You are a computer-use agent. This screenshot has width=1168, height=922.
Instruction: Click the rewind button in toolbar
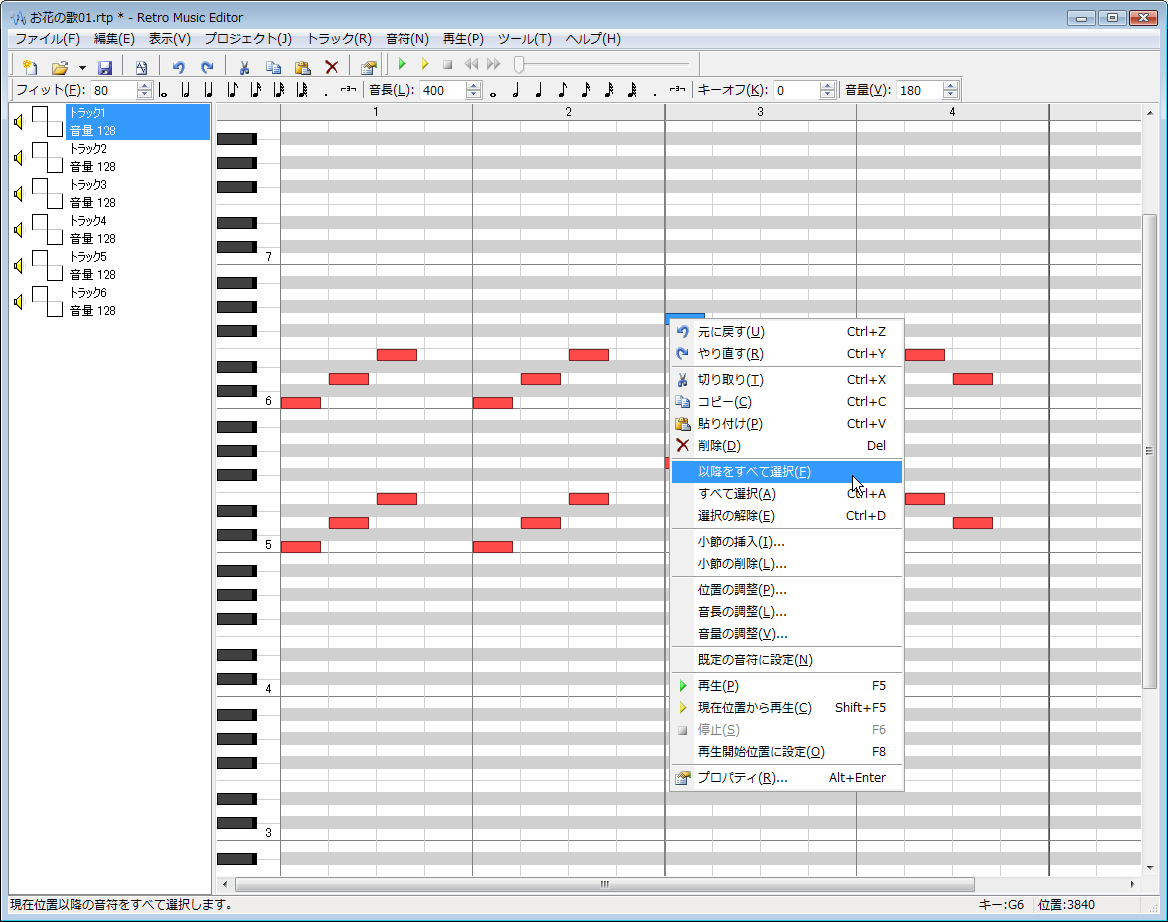471,65
